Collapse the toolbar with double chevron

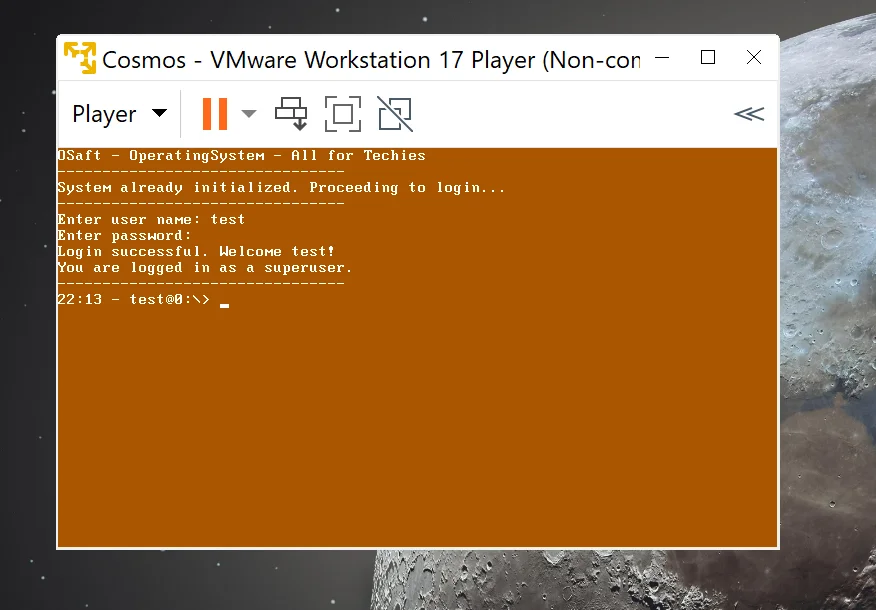pos(749,114)
